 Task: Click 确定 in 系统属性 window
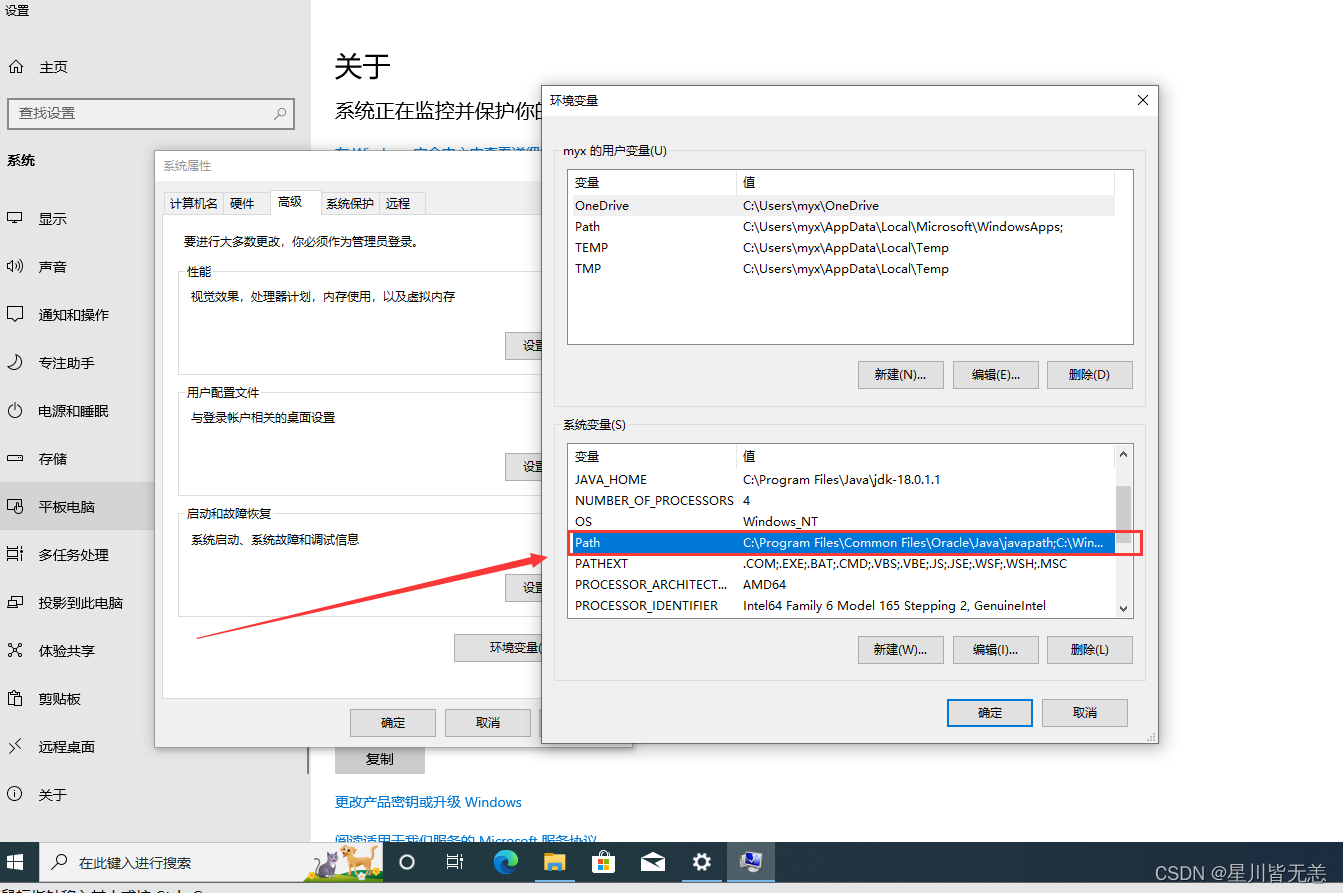click(393, 723)
